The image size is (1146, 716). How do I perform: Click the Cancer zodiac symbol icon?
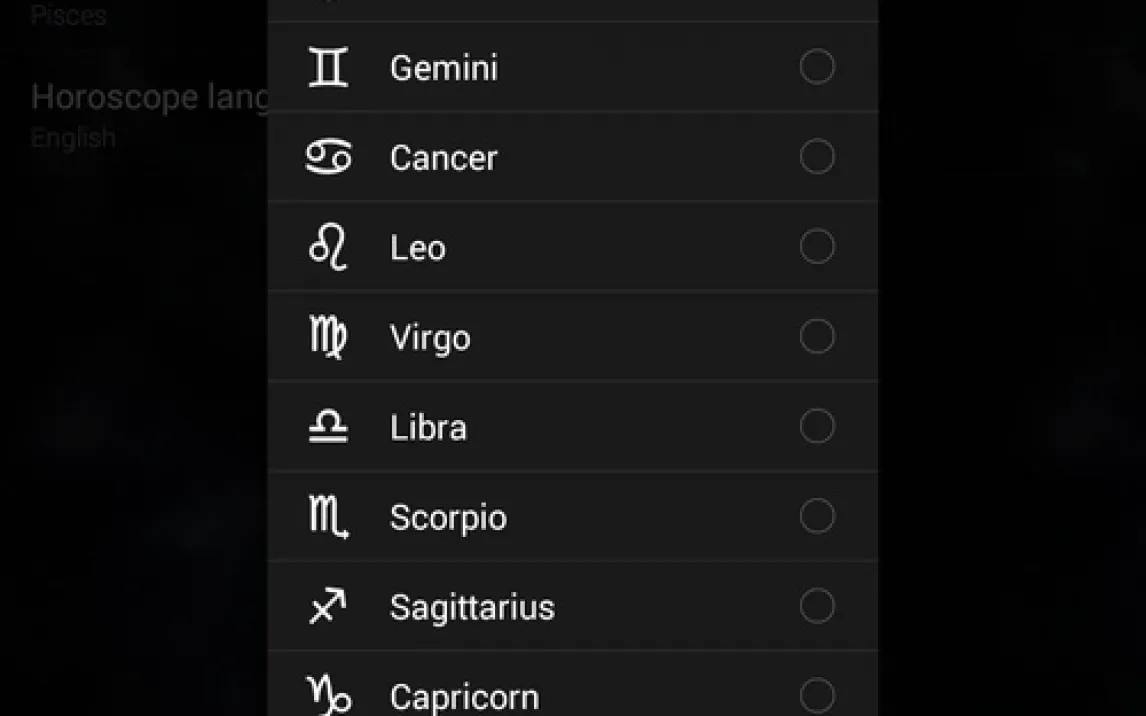[x=328, y=157]
